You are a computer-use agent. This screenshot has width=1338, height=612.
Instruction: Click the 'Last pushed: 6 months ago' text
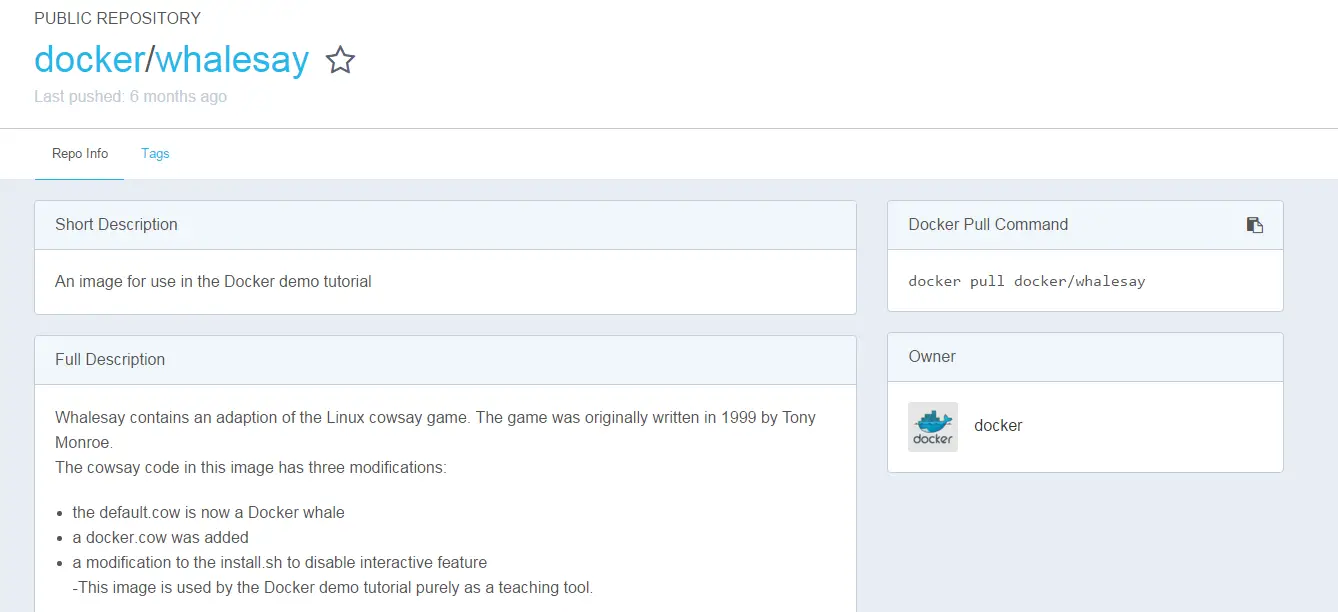click(130, 97)
